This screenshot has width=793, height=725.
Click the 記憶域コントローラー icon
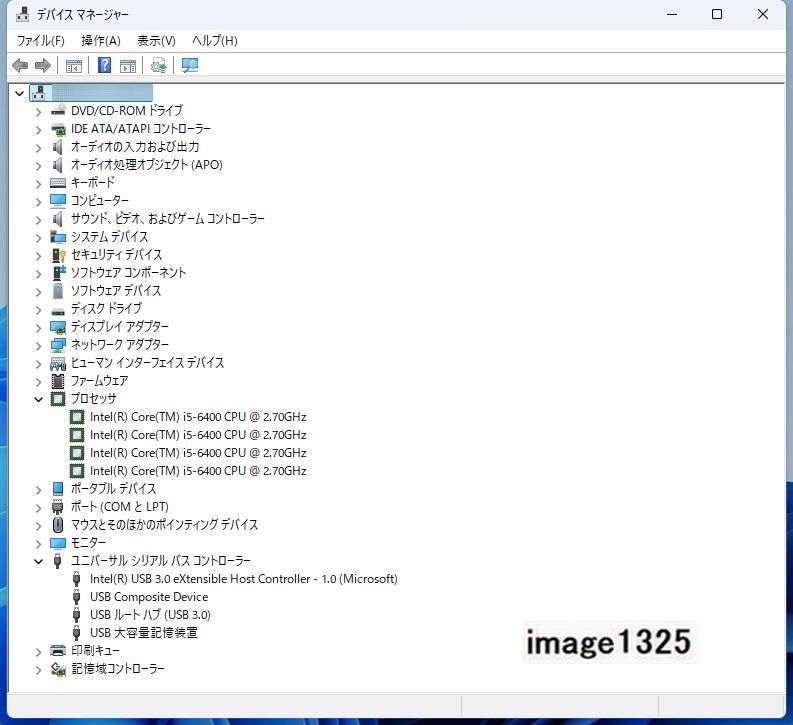(x=58, y=669)
